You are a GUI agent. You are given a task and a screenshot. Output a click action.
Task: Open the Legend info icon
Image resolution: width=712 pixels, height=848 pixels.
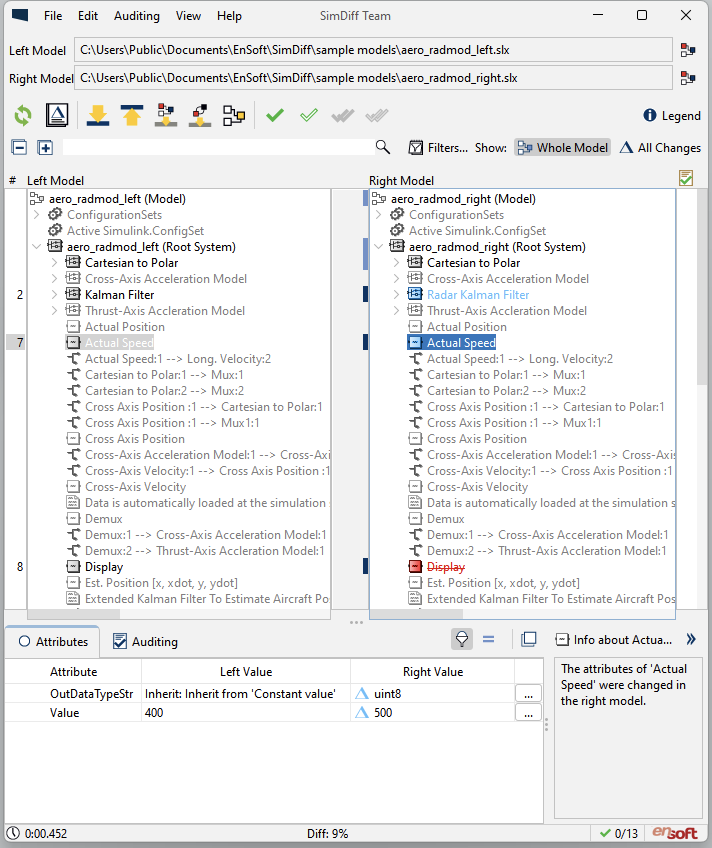tap(649, 115)
